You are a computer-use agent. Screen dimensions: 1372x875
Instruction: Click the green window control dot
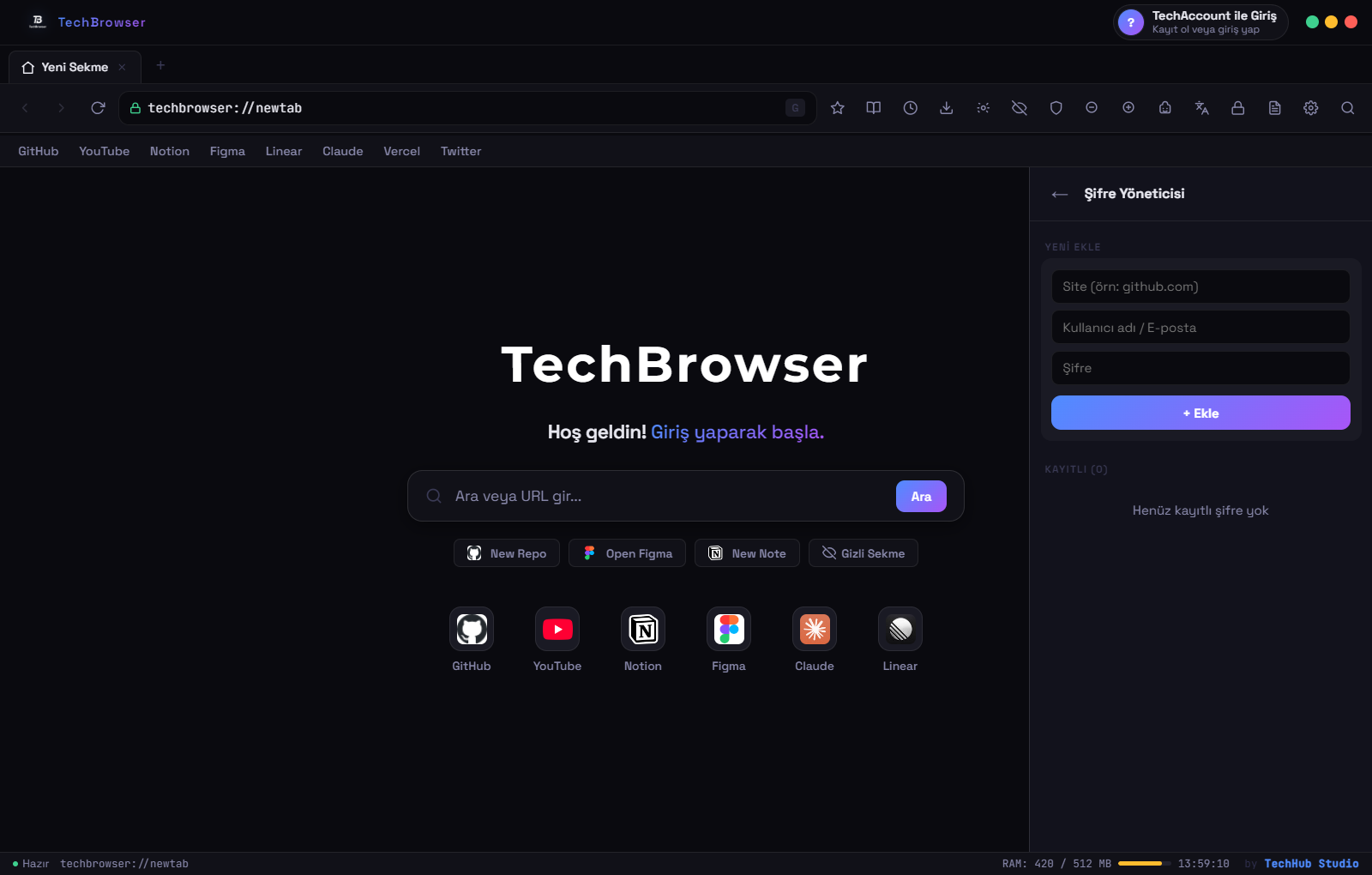pyautogui.click(x=1312, y=22)
